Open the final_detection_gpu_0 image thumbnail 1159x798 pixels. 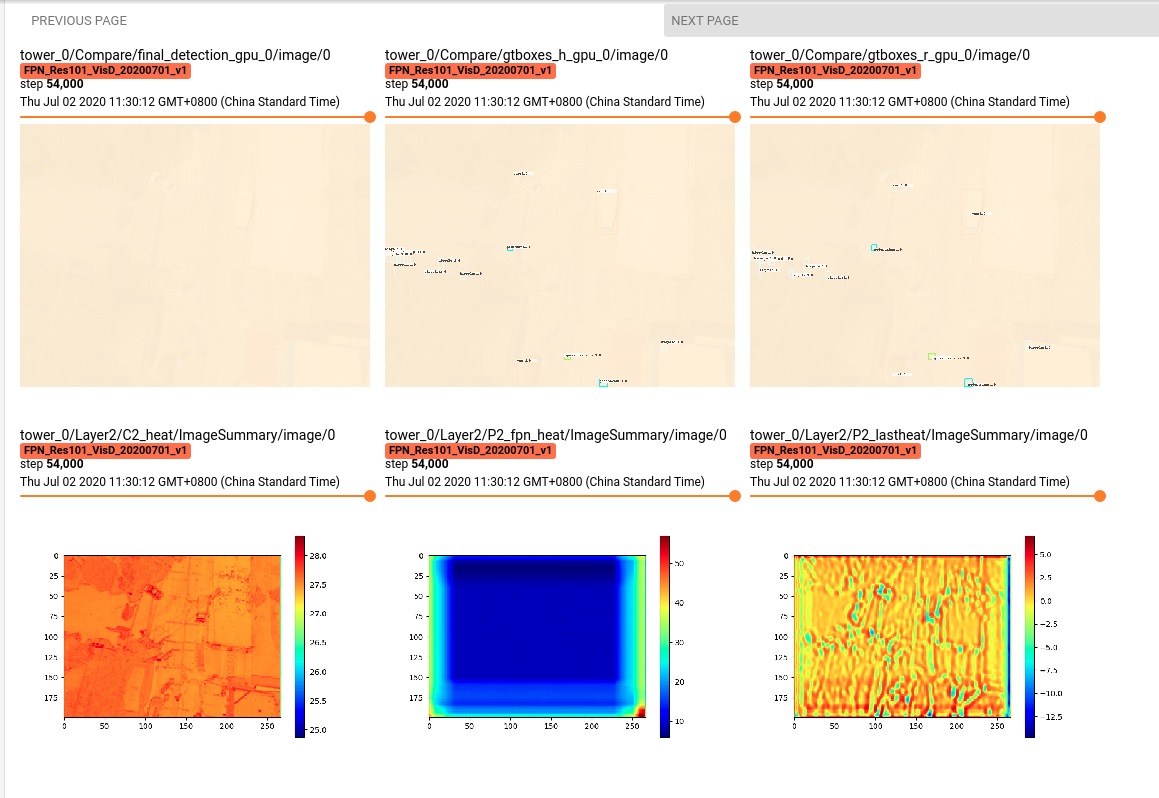[x=195, y=253]
